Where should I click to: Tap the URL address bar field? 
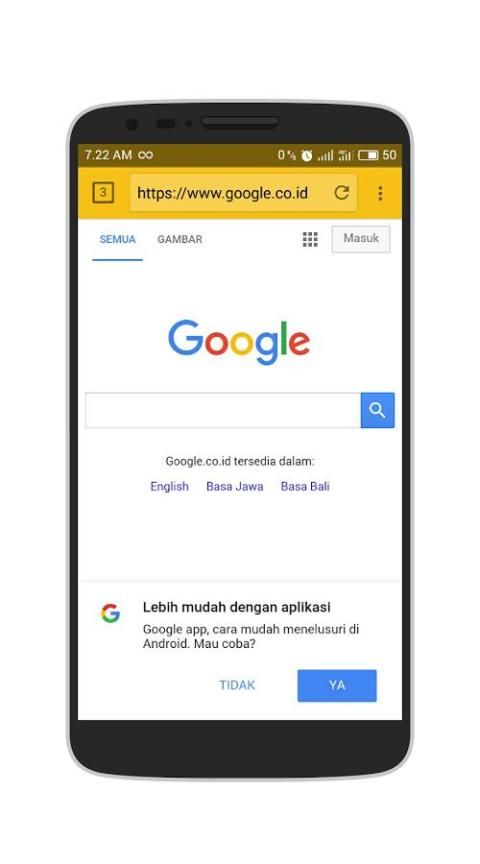coord(243,193)
